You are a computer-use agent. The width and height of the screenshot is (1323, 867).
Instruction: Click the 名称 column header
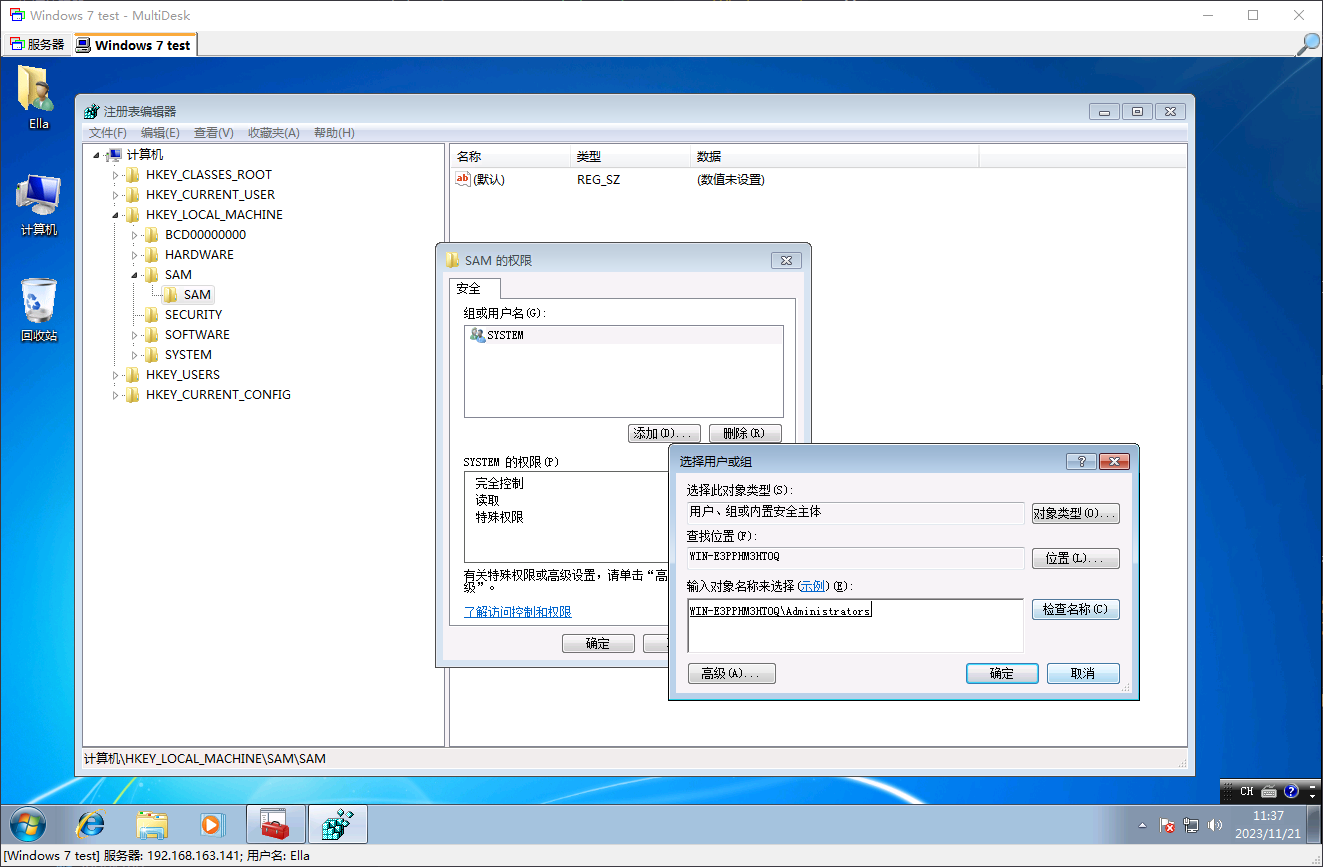(x=509, y=157)
